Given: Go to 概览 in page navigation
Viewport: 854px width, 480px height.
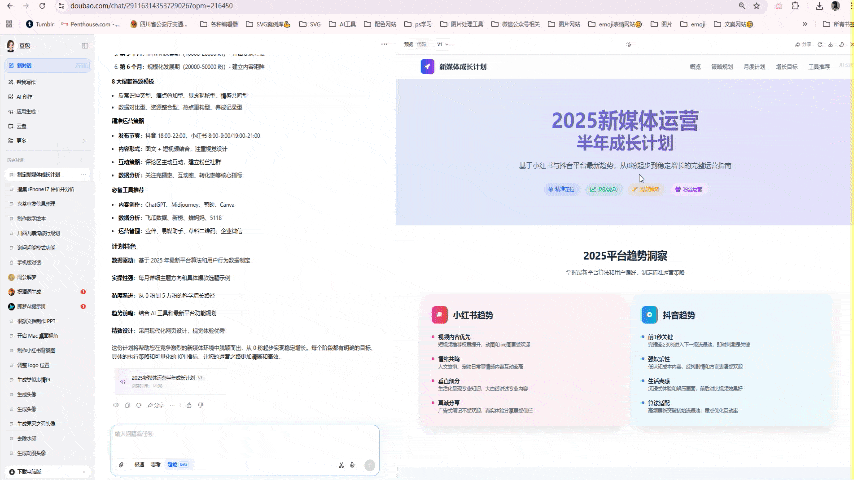Looking at the screenshot, I should tap(695, 66).
